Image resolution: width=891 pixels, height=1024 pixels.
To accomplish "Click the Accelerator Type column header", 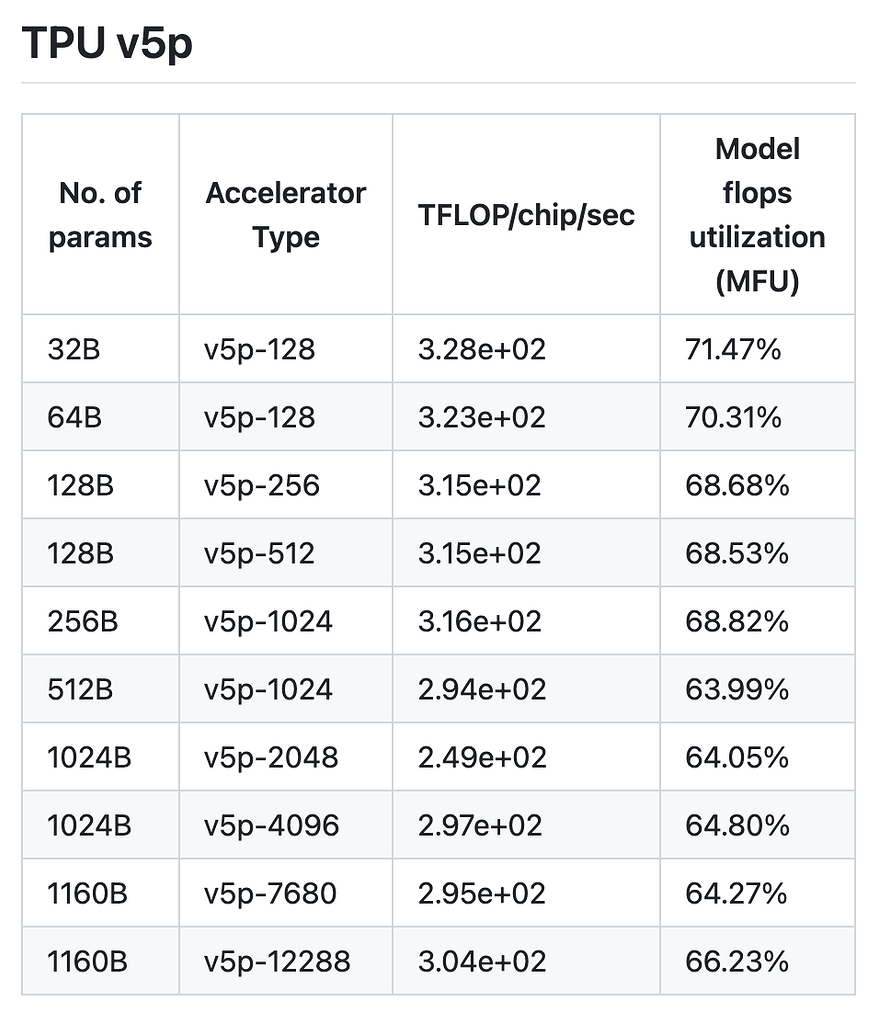I will click(286, 215).
